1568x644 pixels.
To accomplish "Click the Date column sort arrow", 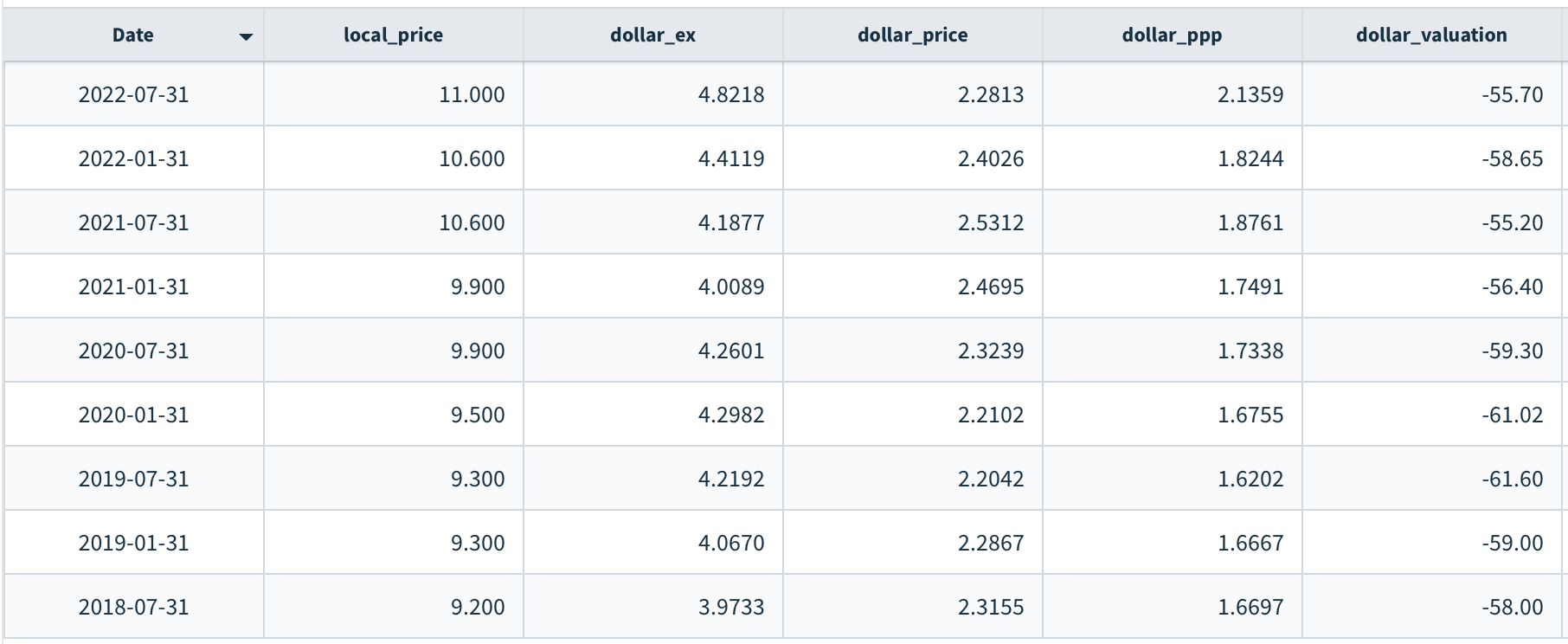I will tap(246, 36).
